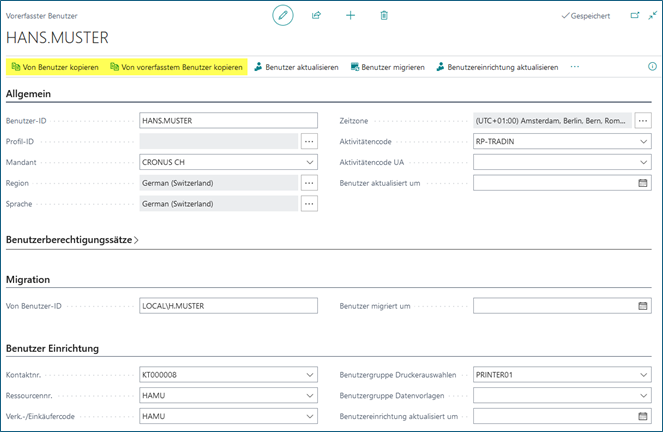Click ellipsis button next to Zeitzone

pyautogui.click(x=643, y=120)
